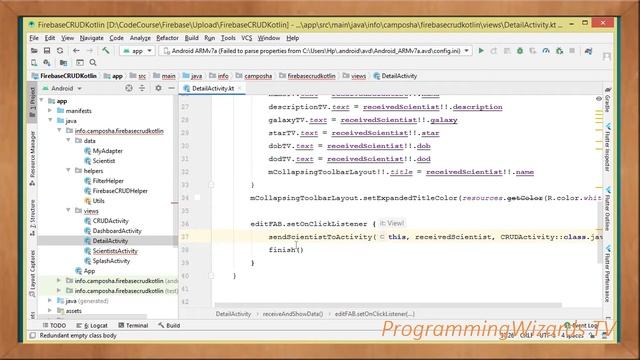Viewport: 640px width, 360px height.
Task: Click the Open file toolbar icon
Action: 34,51
